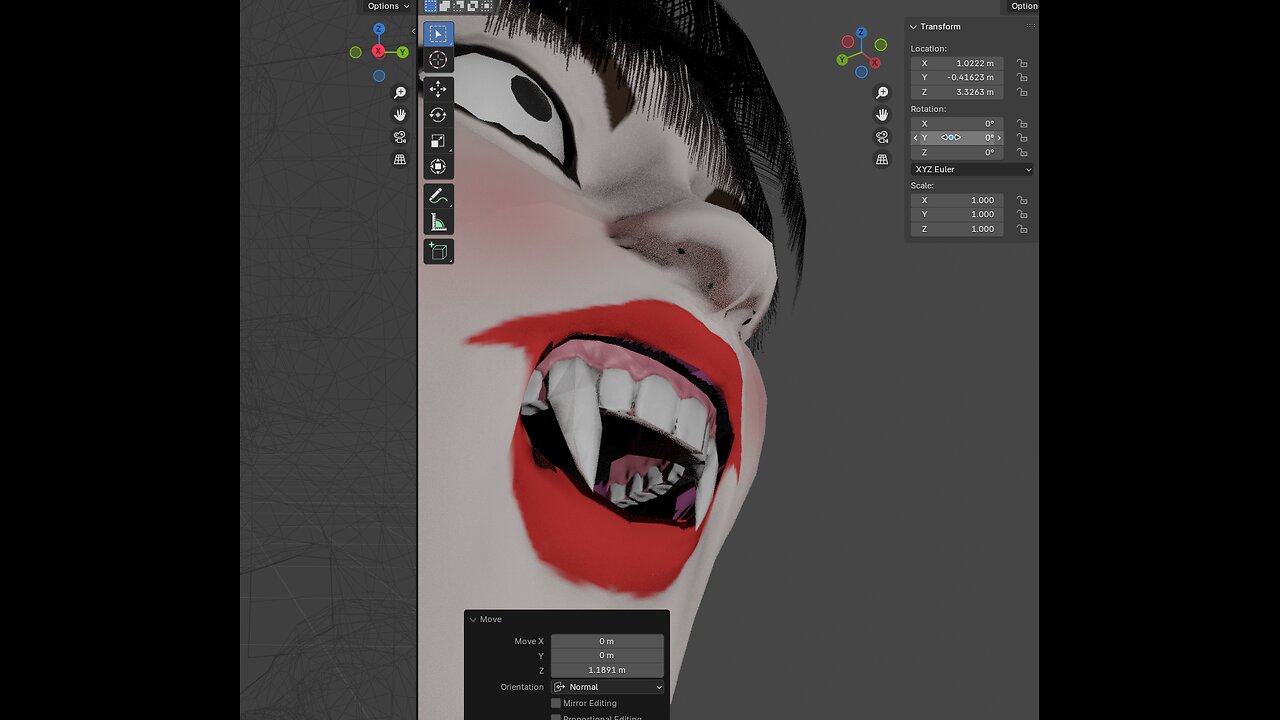1280x720 pixels.
Task: Expand sidebar with small arrow near gizmo
Action: [414, 32]
